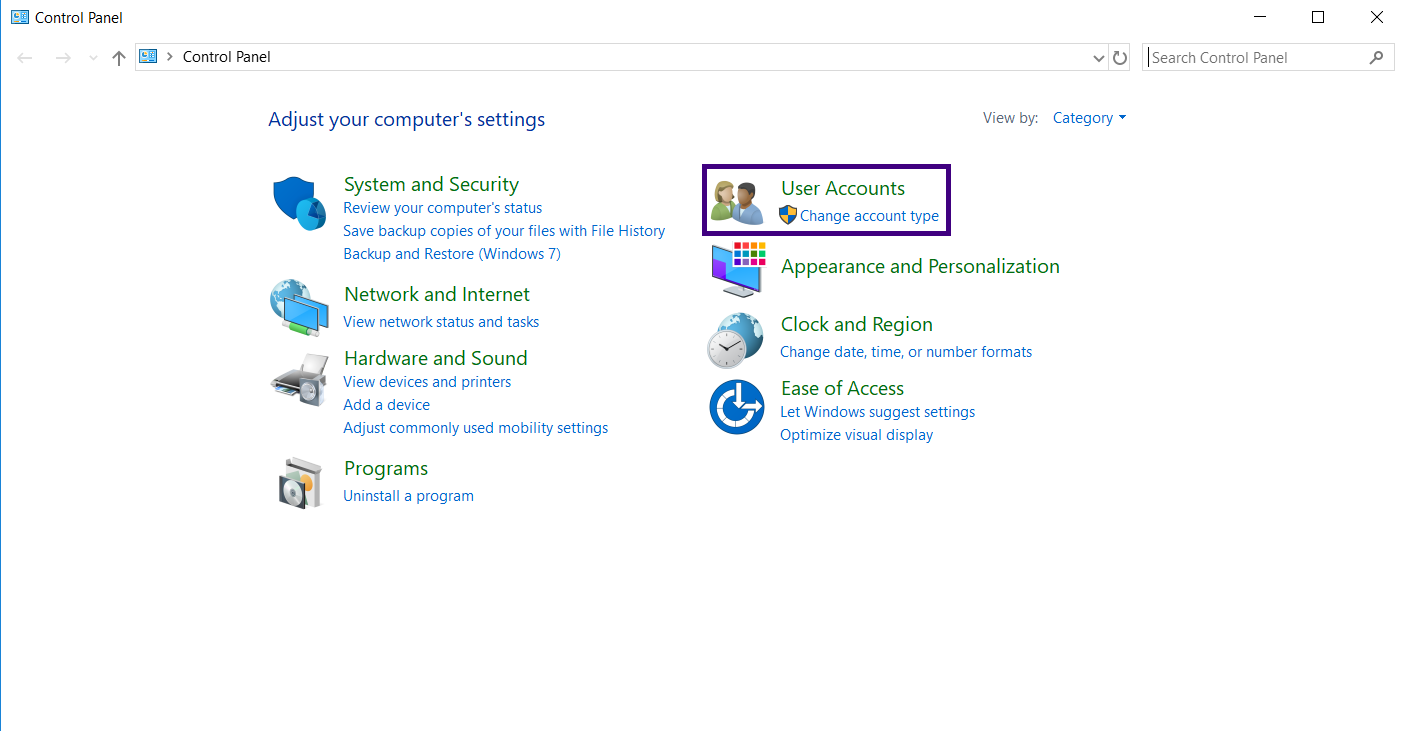This screenshot has height=731, width=1406.
Task: Open Review your computer's status
Action: coord(443,208)
